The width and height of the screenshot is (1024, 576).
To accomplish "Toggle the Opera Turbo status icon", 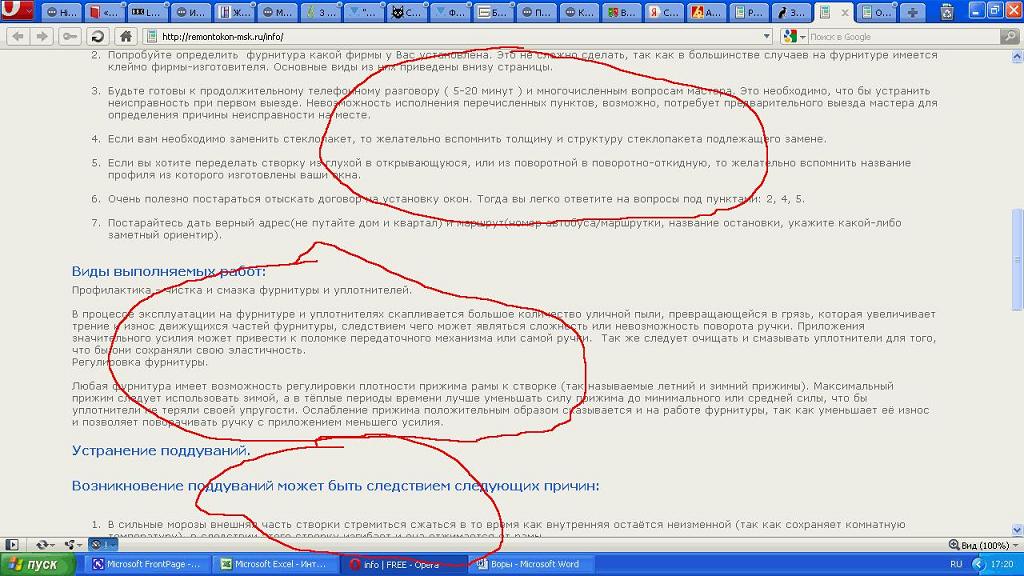I will pyautogui.click(x=102, y=544).
